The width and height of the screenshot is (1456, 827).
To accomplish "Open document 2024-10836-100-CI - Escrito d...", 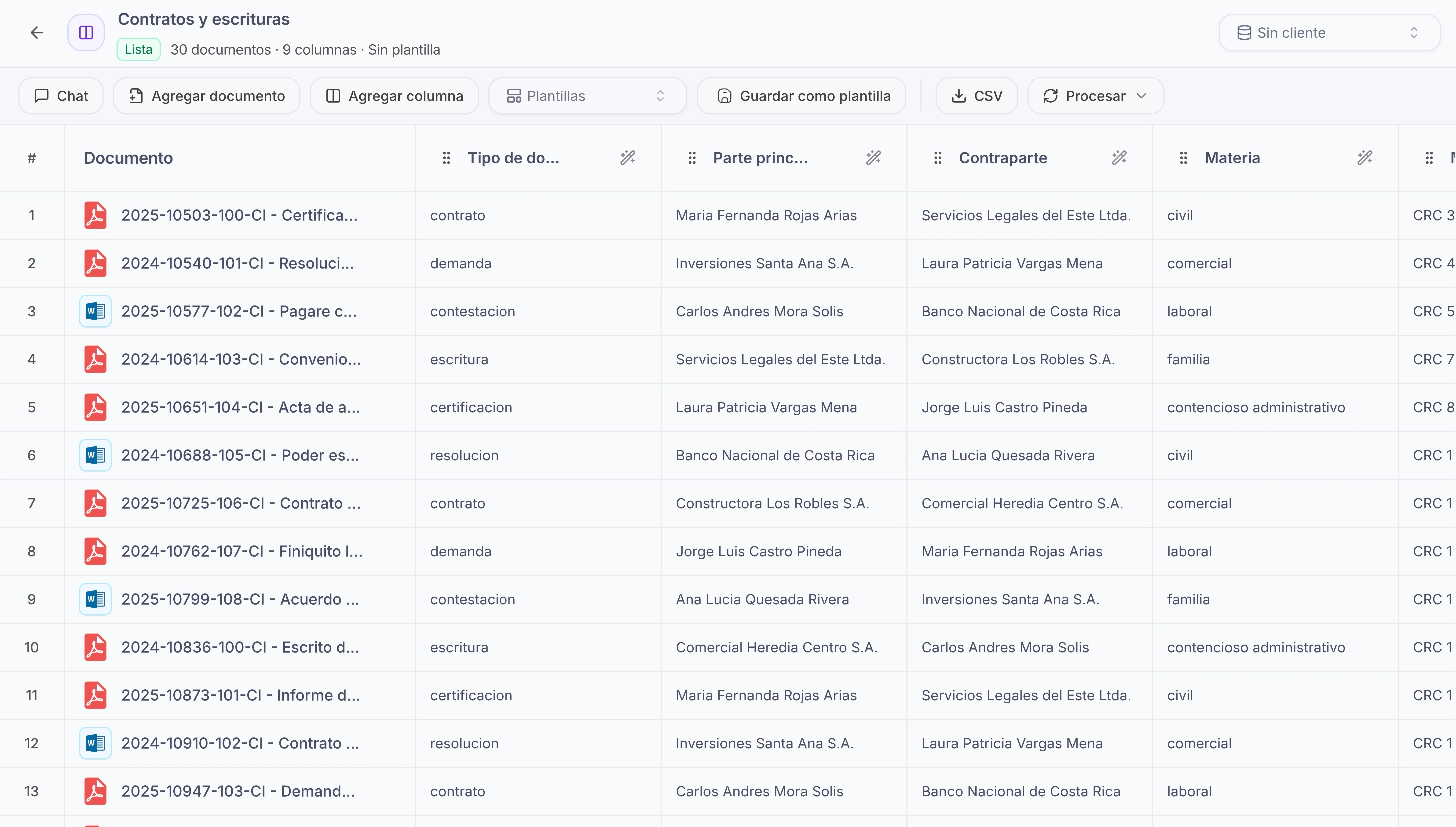I will point(240,647).
